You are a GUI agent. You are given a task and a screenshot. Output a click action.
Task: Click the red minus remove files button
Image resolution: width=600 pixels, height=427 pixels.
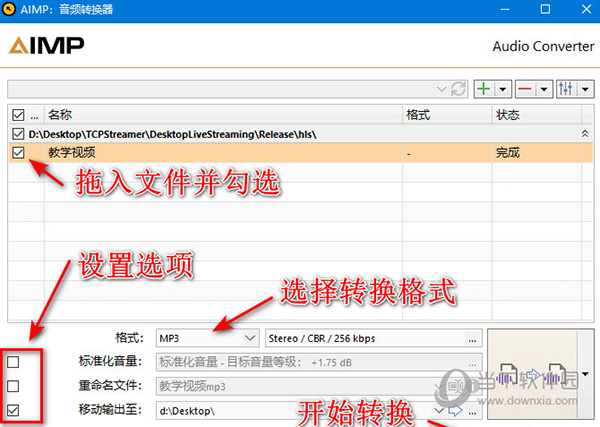(x=525, y=89)
